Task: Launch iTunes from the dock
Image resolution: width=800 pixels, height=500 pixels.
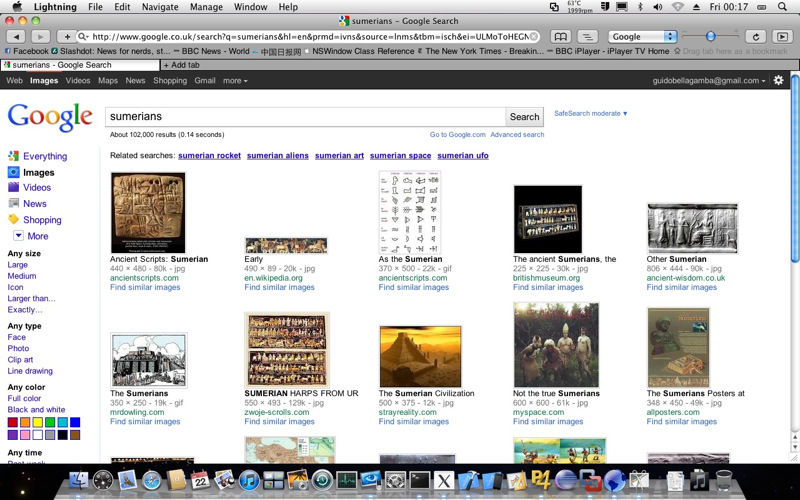Action: [249, 481]
